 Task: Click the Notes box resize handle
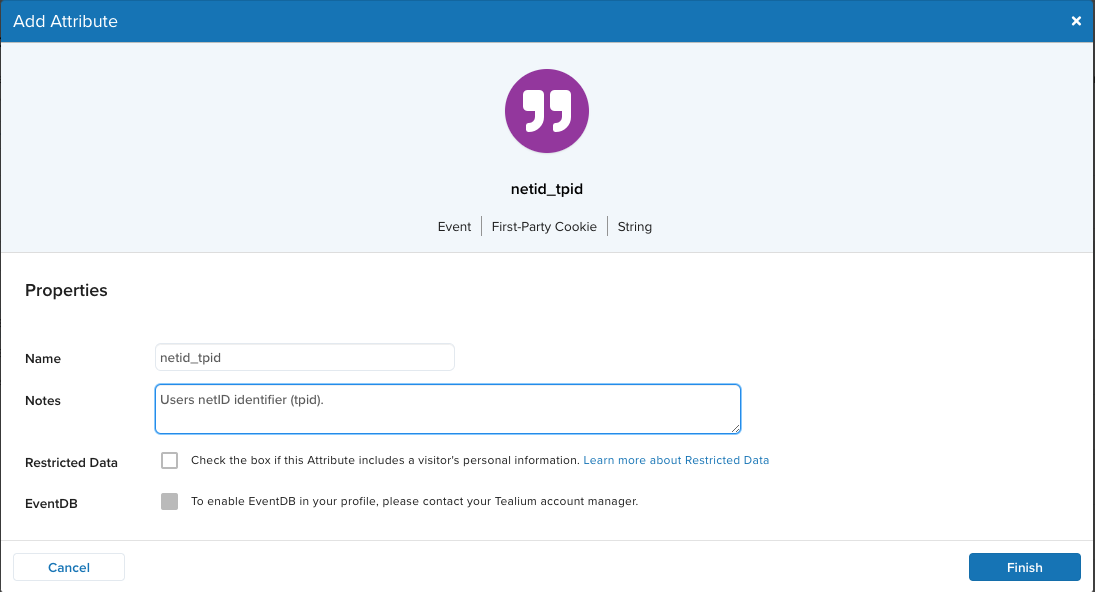tap(735, 428)
